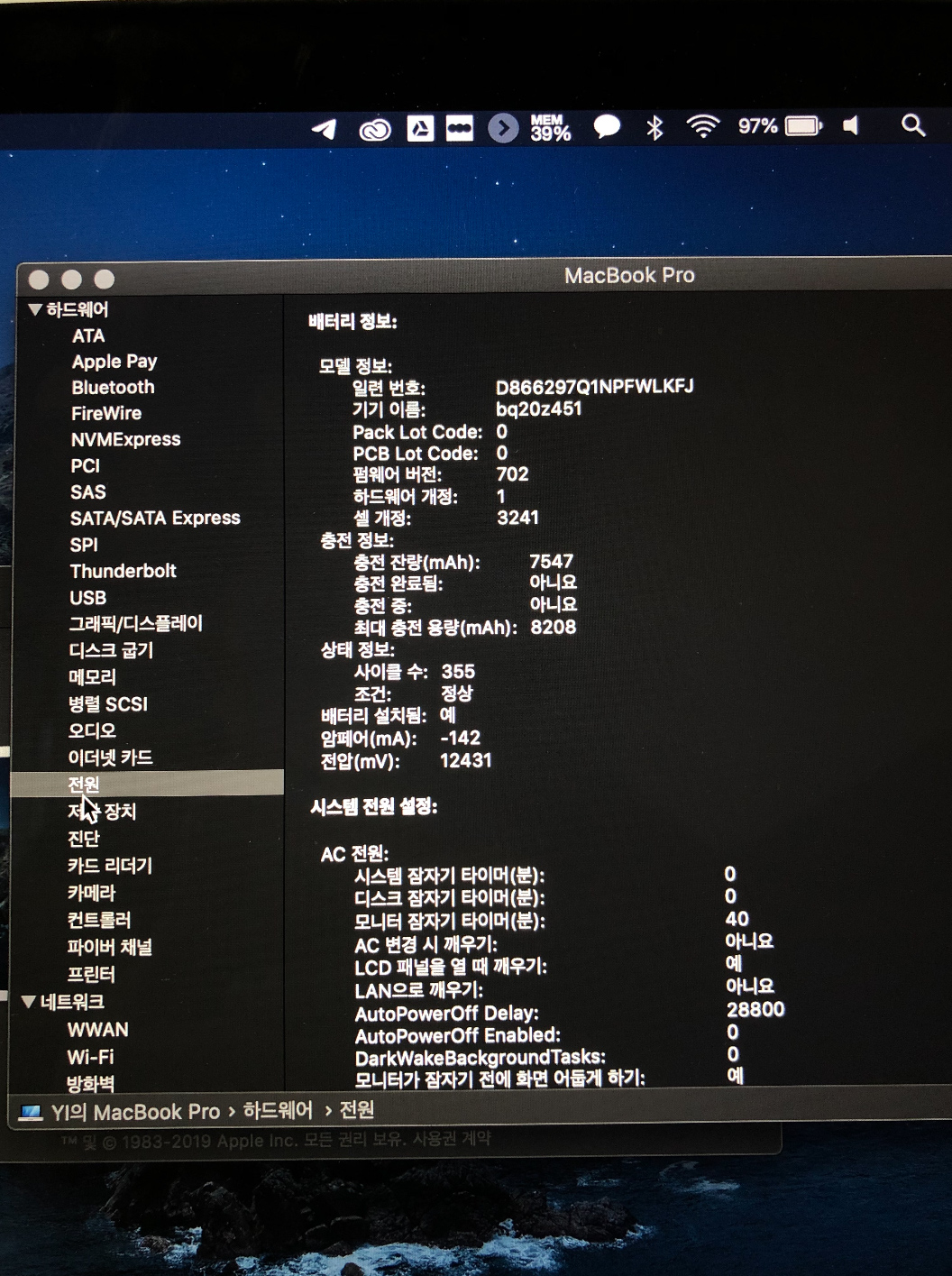Click the battery status icon

802,126
